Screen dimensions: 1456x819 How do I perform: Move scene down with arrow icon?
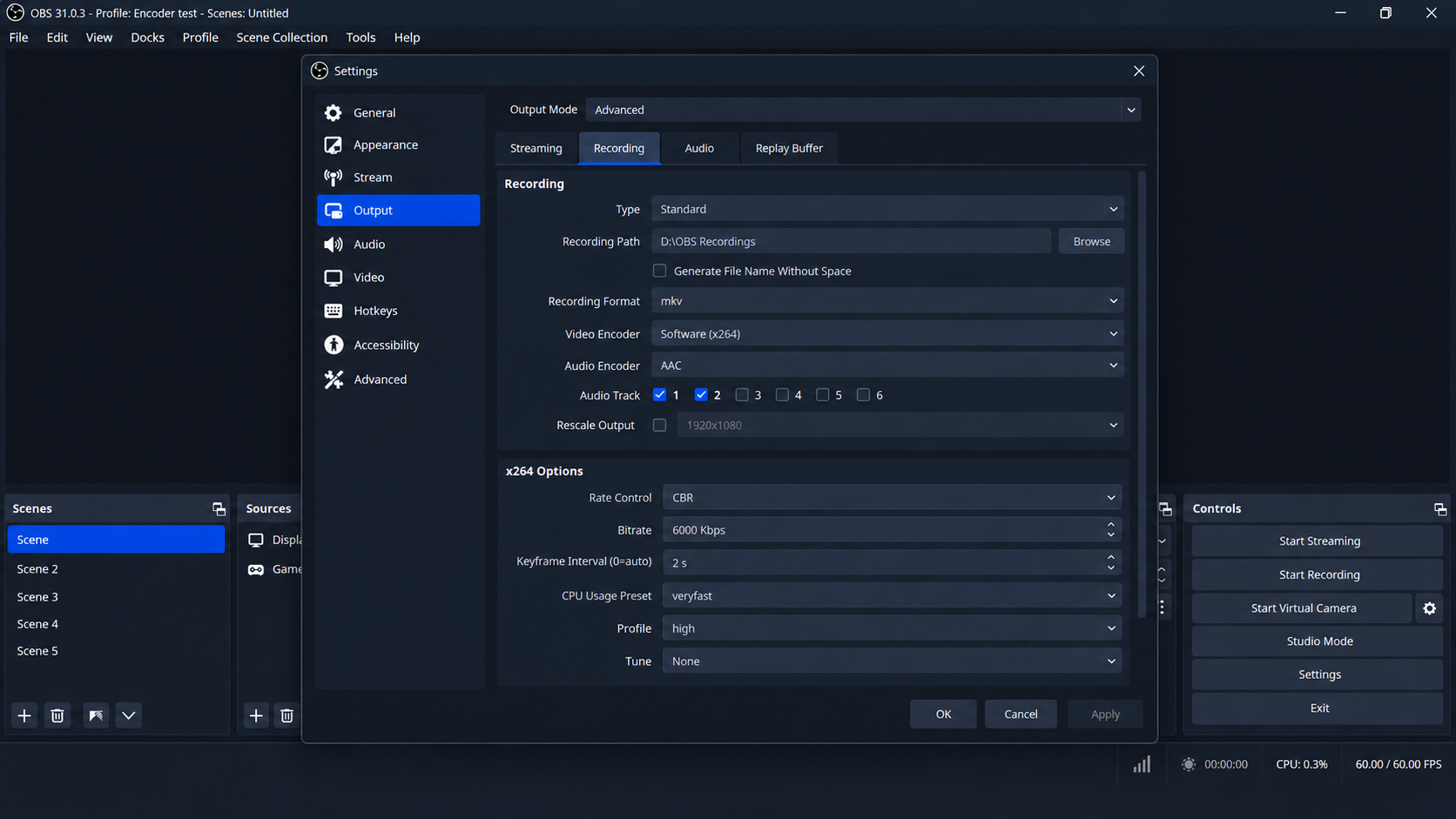tap(129, 715)
